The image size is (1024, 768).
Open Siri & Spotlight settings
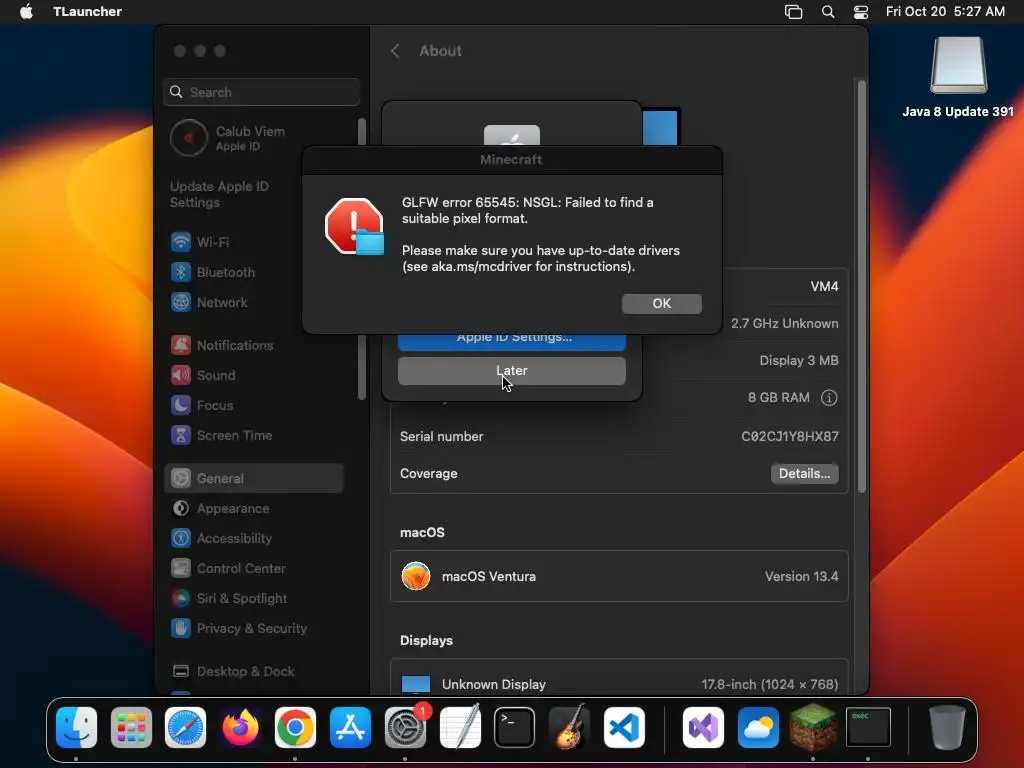point(255,598)
